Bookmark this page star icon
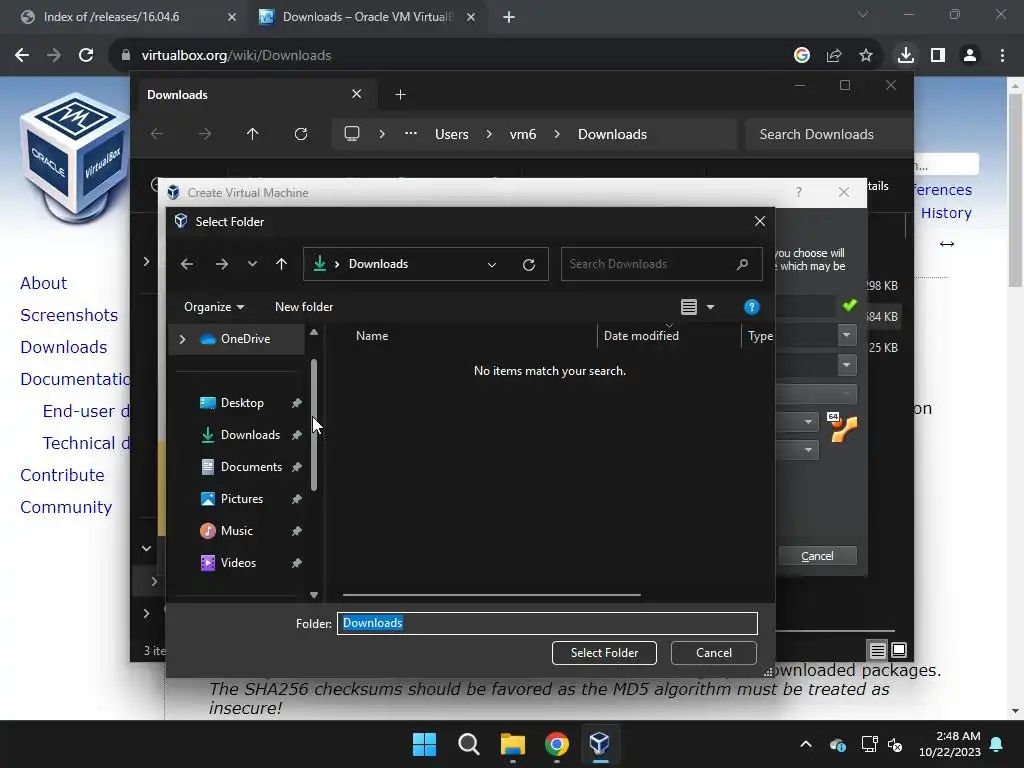 (x=865, y=56)
